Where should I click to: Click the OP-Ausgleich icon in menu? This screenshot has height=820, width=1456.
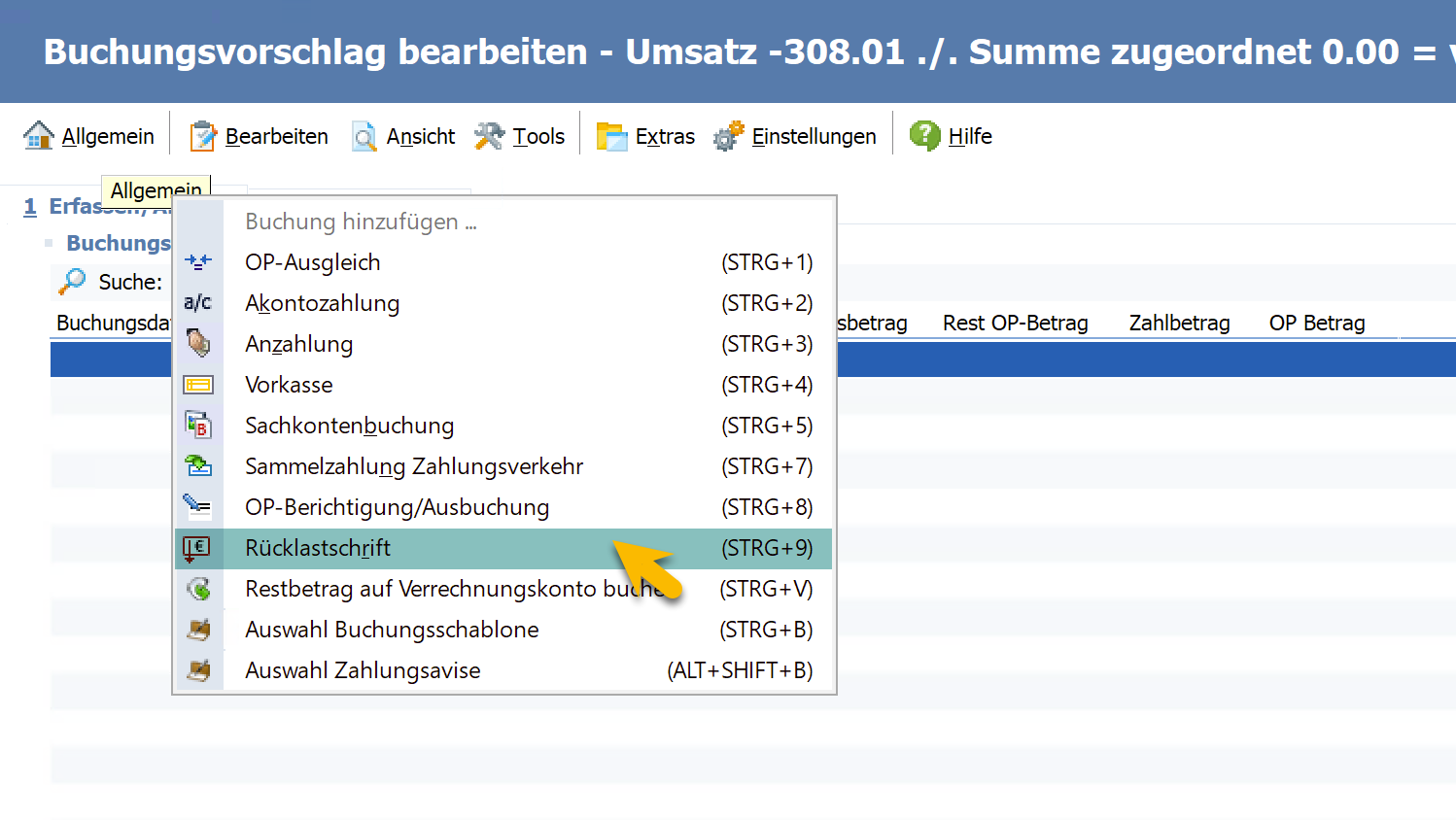coord(198,262)
